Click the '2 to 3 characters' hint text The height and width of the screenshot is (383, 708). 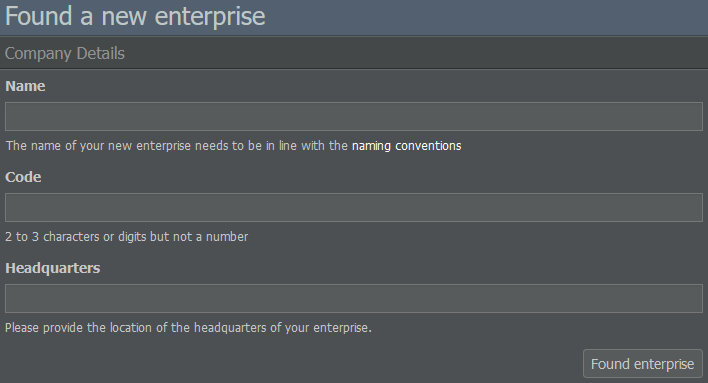pos(126,237)
